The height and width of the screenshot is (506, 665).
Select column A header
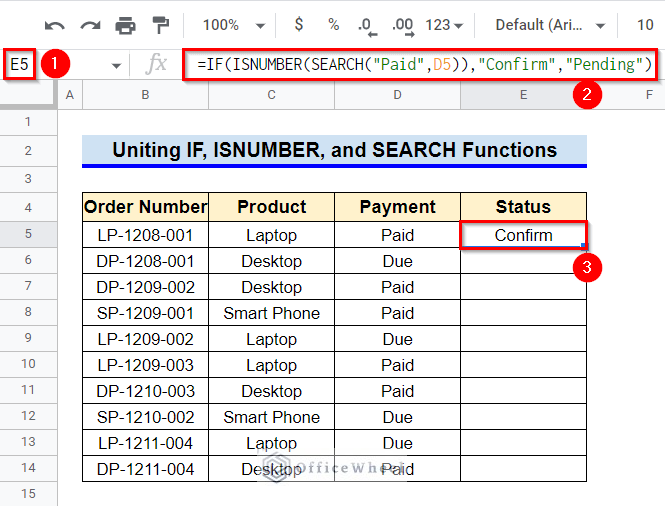click(x=70, y=95)
